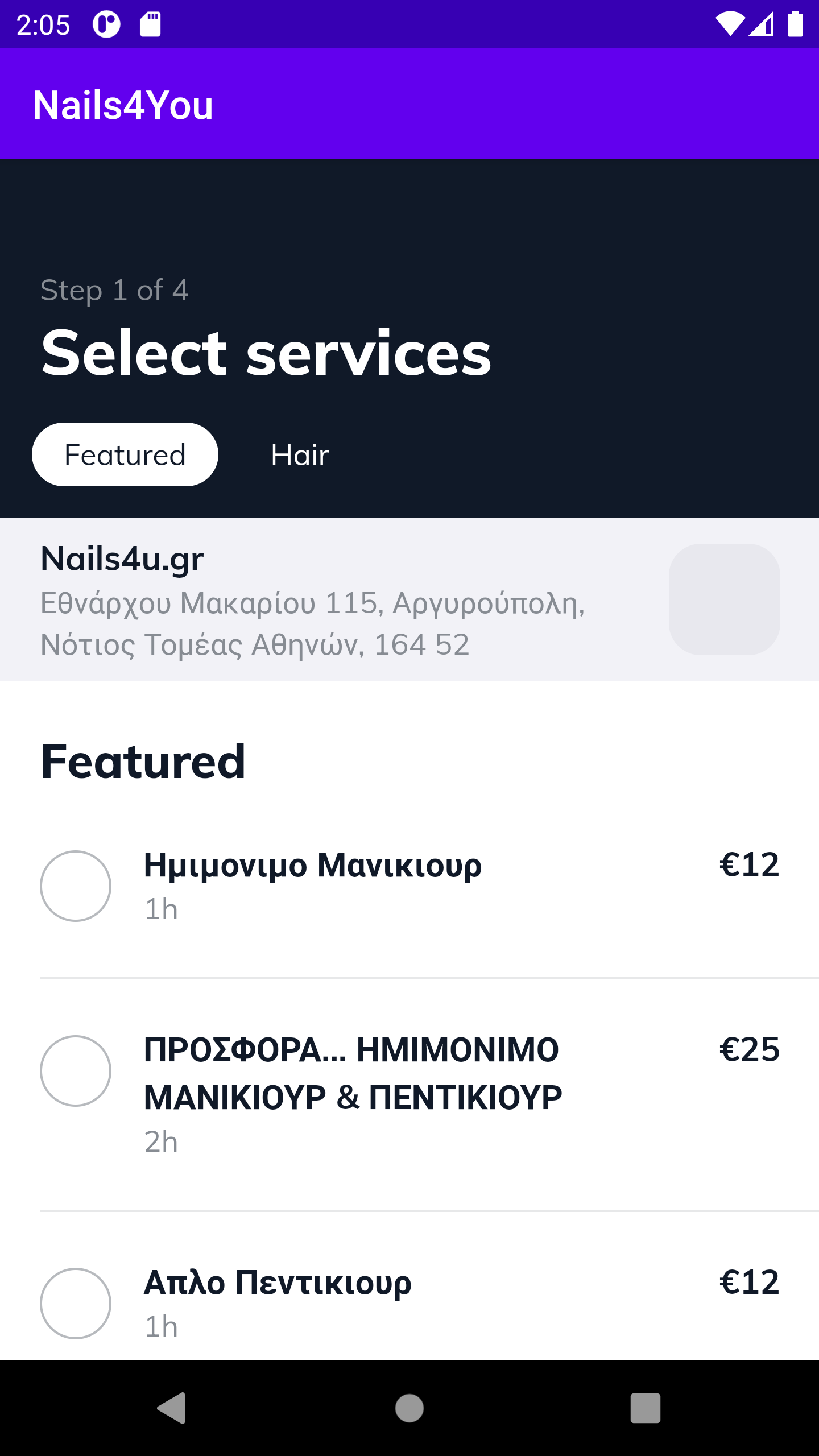Tap the Απλο Πεντικιουρ service title
This screenshot has height=1456, width=819.
[278, 1283]
